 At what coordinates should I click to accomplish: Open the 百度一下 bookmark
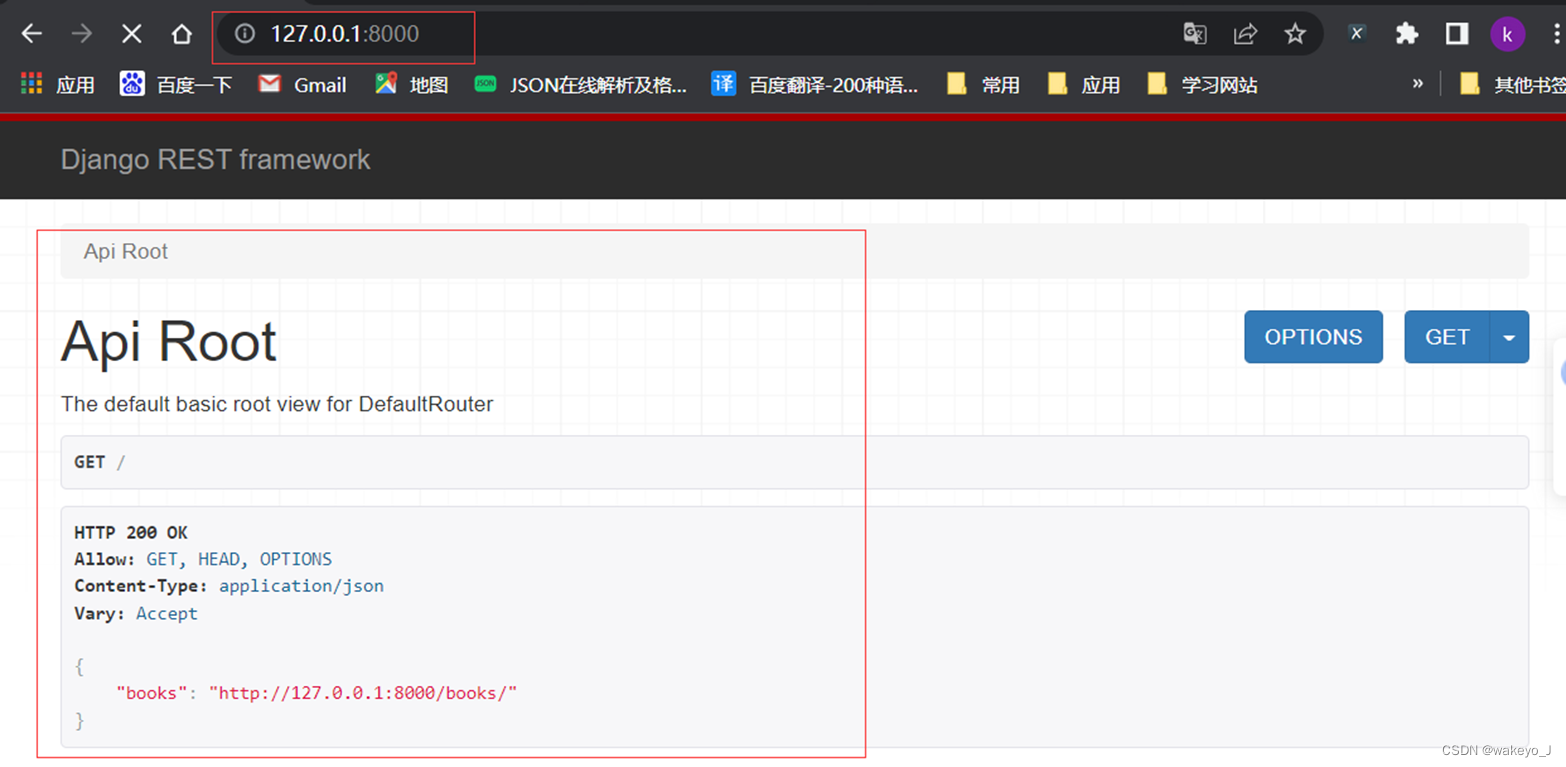tap(176, 85)
